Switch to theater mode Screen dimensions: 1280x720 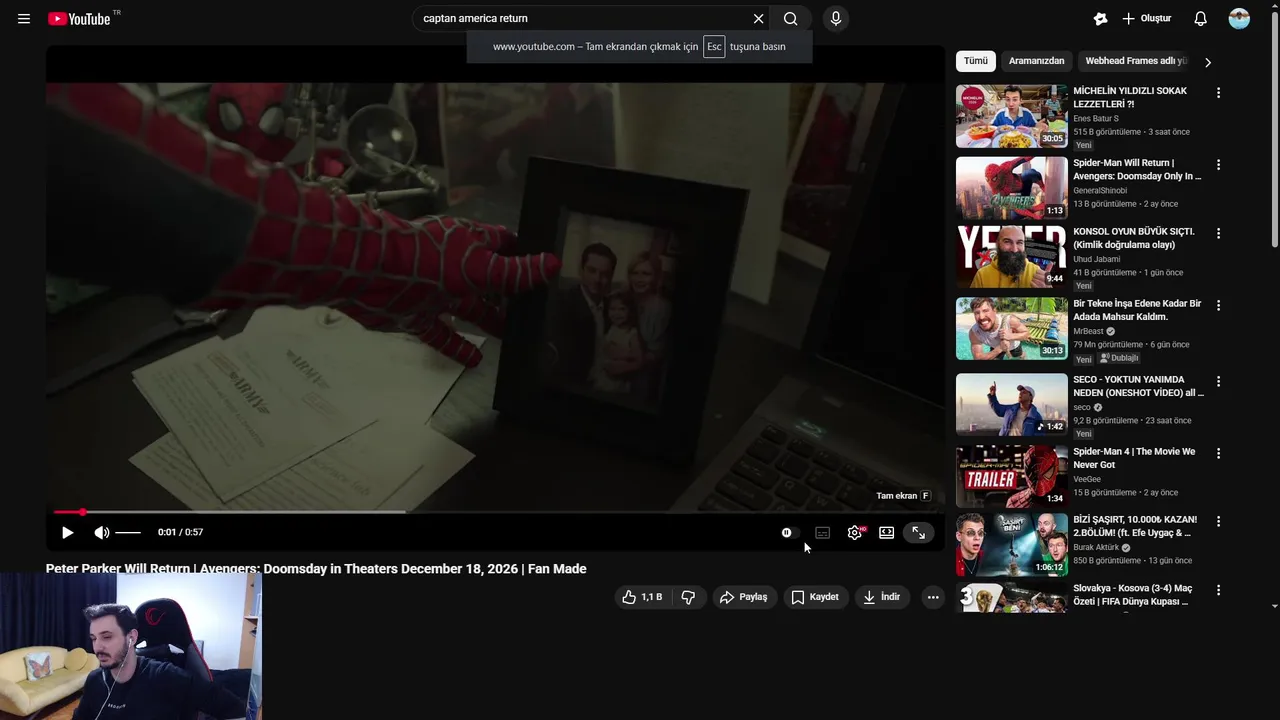[886, 533]
